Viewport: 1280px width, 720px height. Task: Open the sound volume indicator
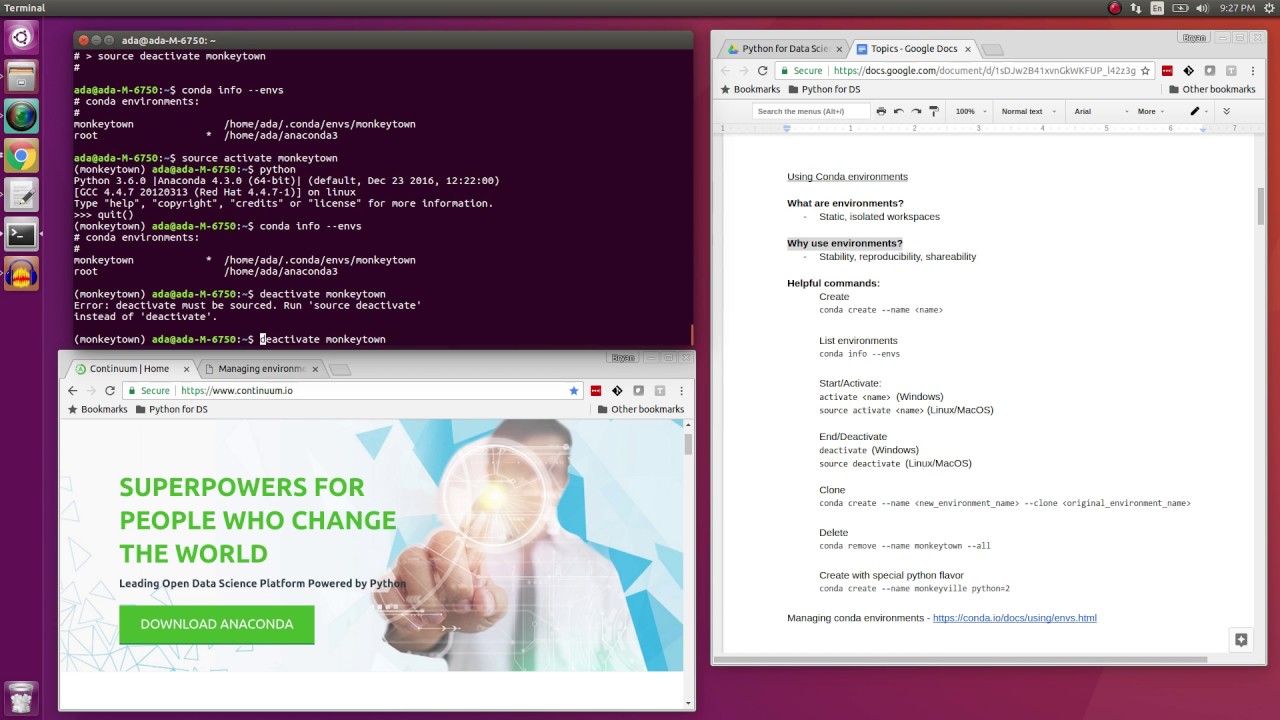[1203, 8]
